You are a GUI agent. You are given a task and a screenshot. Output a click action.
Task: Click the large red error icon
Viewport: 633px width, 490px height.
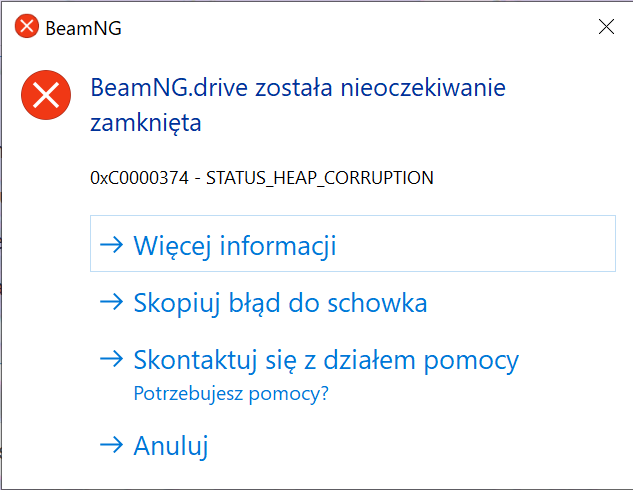(x=46, y=97)
